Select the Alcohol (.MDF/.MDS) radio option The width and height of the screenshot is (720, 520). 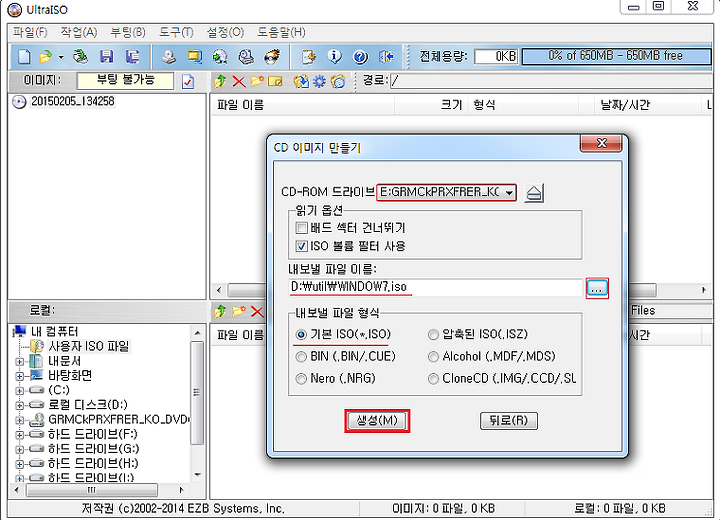click(433, 356)
